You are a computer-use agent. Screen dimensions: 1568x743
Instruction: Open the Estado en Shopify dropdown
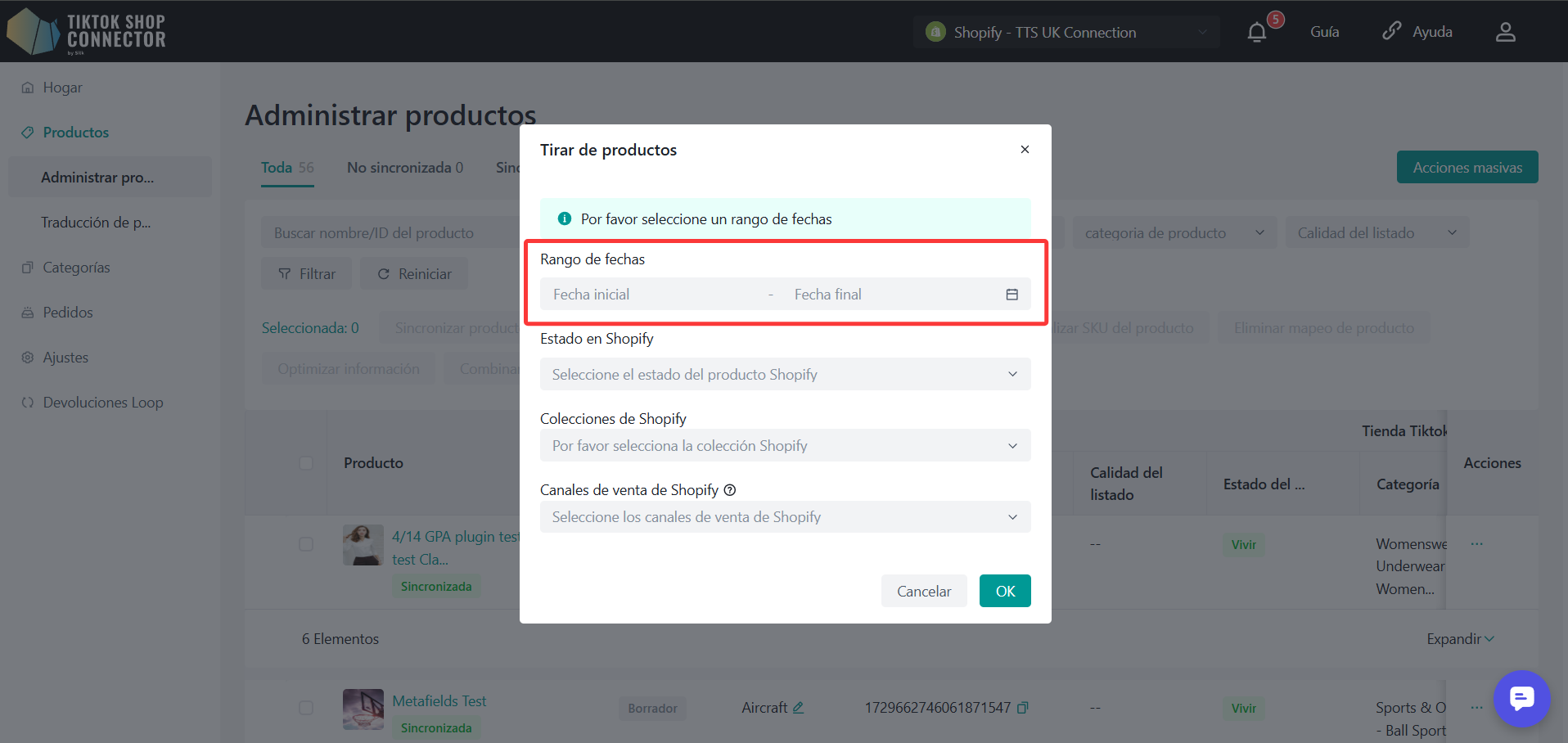point(785,375)
